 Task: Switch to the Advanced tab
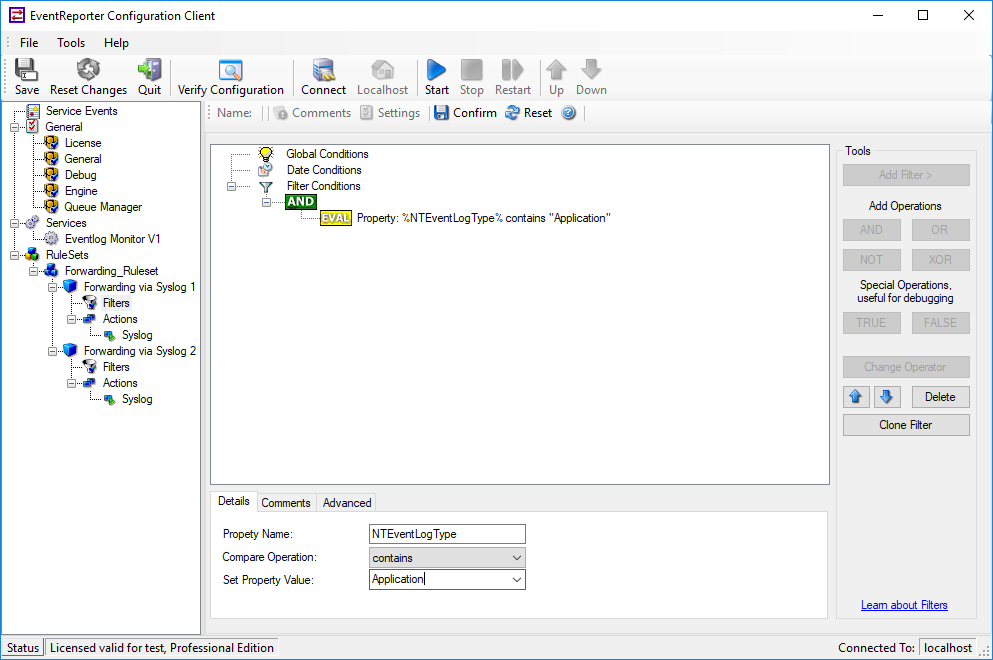pyautogui.click(x=347, y=502)
